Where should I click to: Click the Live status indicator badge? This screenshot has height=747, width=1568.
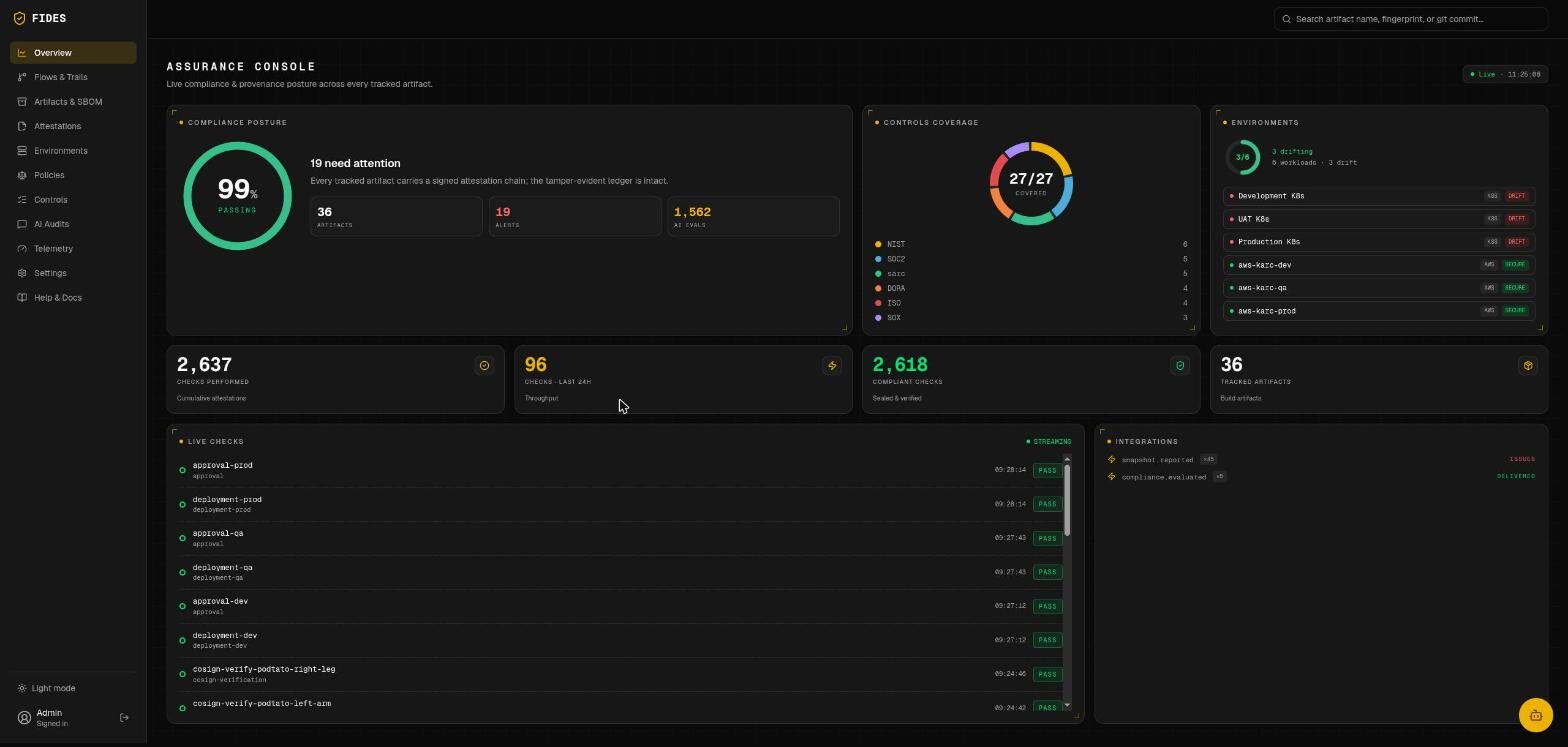(1505, 74)
